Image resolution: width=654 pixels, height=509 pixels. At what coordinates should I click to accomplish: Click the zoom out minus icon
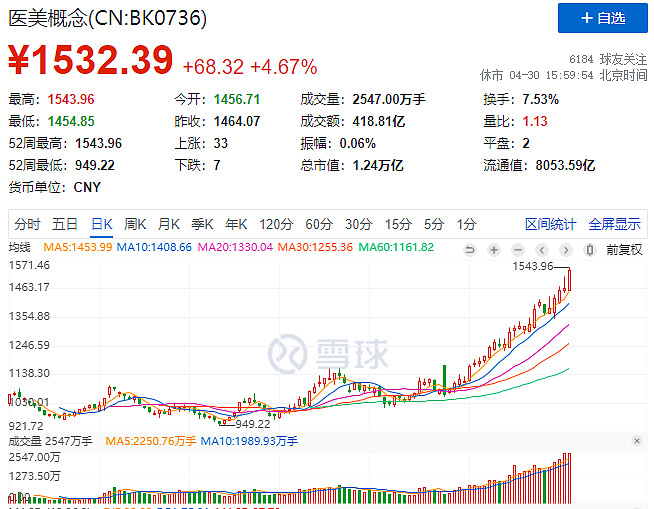(x=518, y=250)
